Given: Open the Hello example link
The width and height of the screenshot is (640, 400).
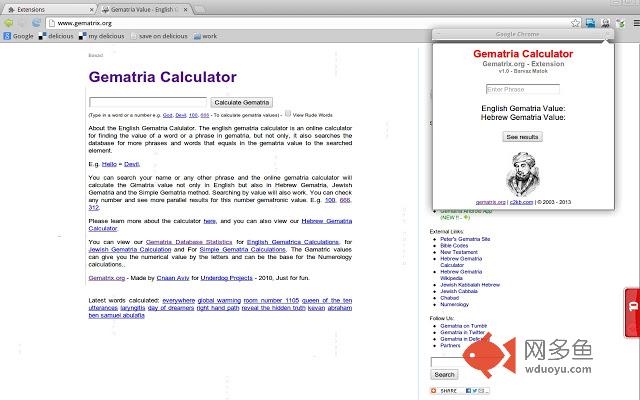Looking at the screenshot, I should (x=109, y=164).
